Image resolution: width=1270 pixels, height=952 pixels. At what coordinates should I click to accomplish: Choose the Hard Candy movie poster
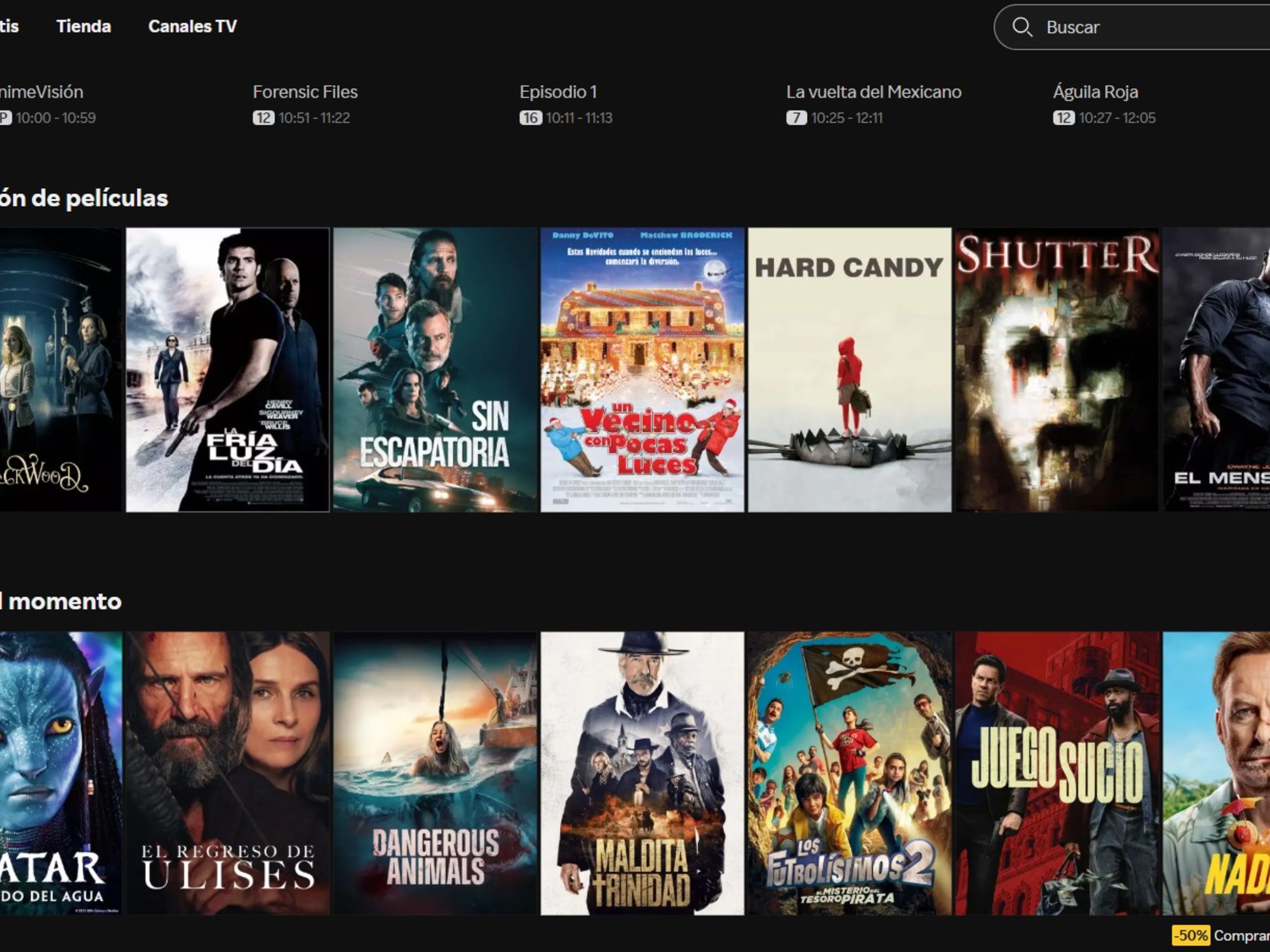(849, 369)
